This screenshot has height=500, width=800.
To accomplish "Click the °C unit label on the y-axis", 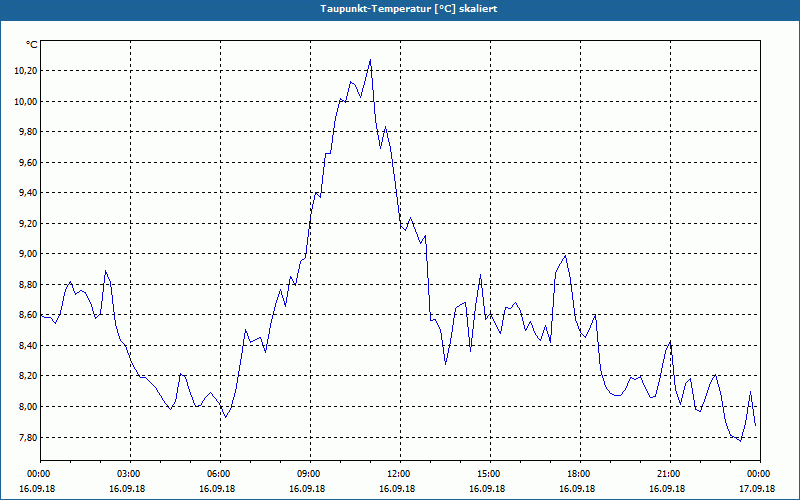I will pos(31,45).
